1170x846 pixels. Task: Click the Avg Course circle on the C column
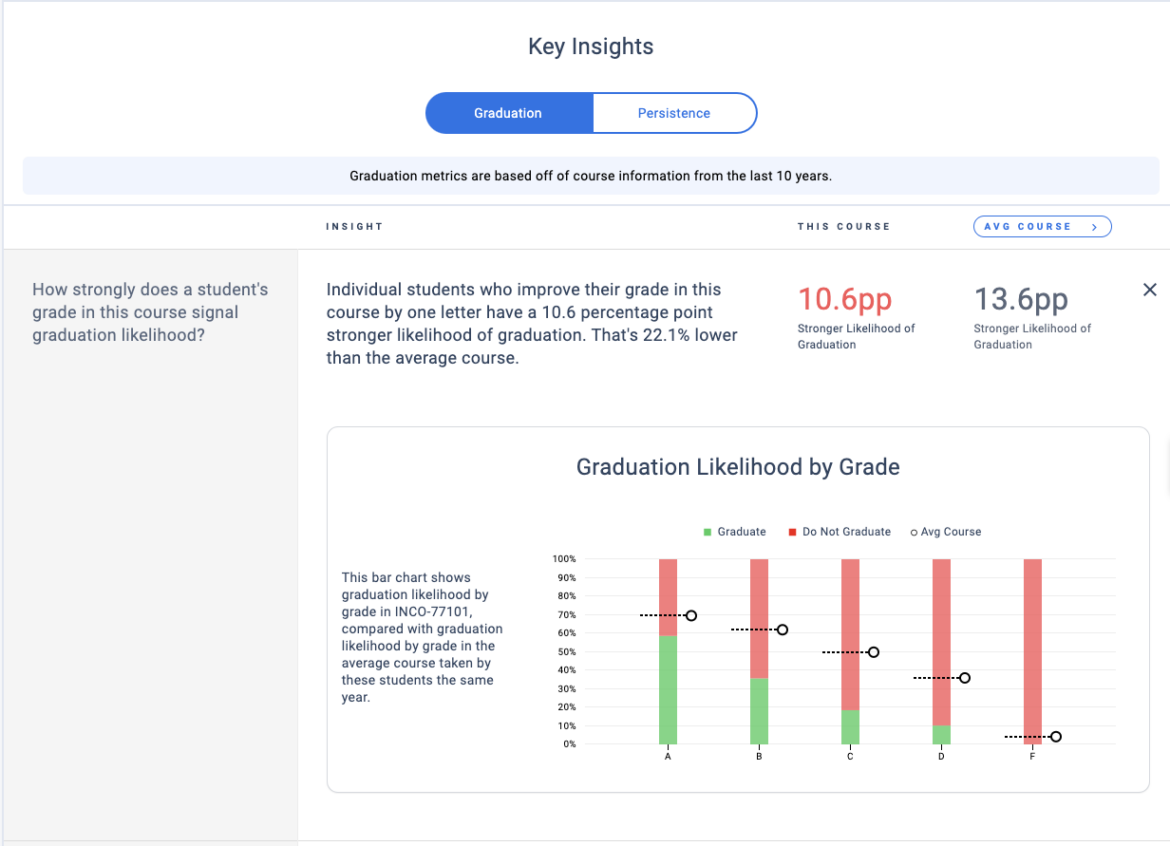(x=873, y=651)
